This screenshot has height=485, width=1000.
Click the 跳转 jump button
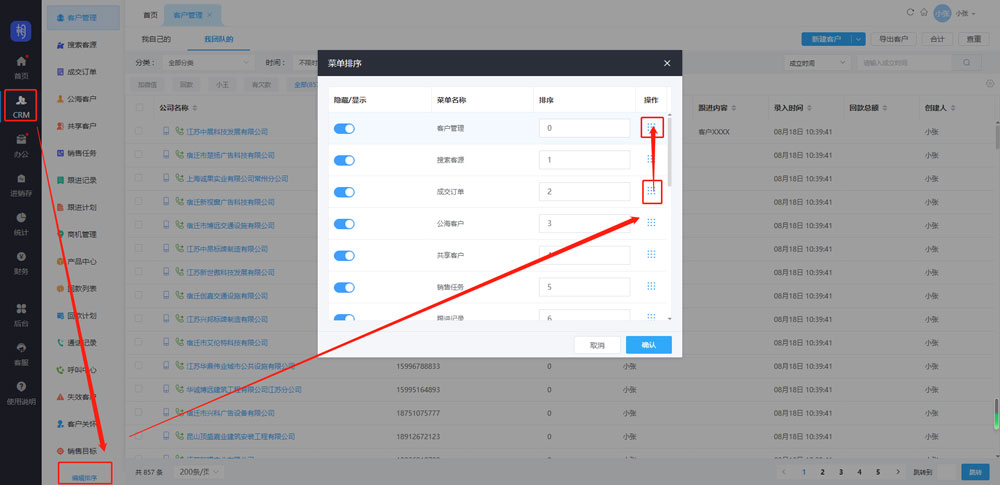point(975,472)
